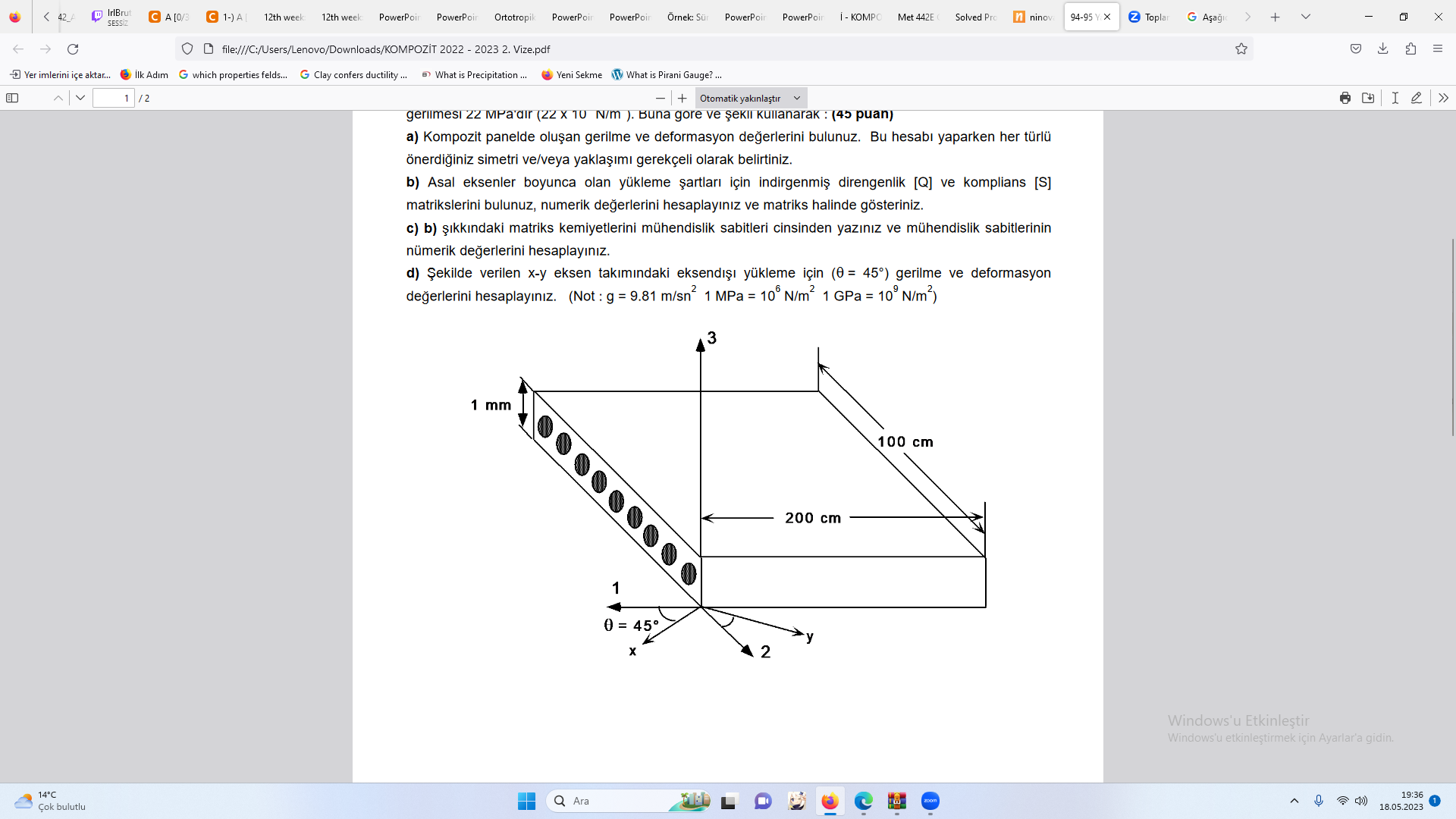Select the Draw annotation tool
The height and width of the screenshot is (819, 1456).
tap(1416, 98)
